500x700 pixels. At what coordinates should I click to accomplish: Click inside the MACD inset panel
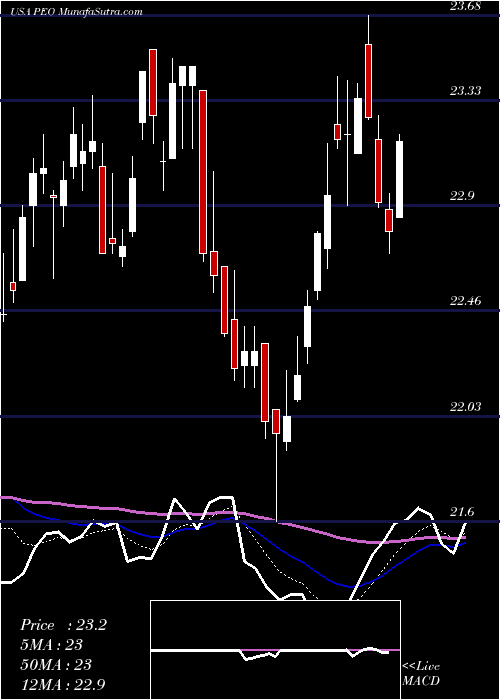(275, 650)
